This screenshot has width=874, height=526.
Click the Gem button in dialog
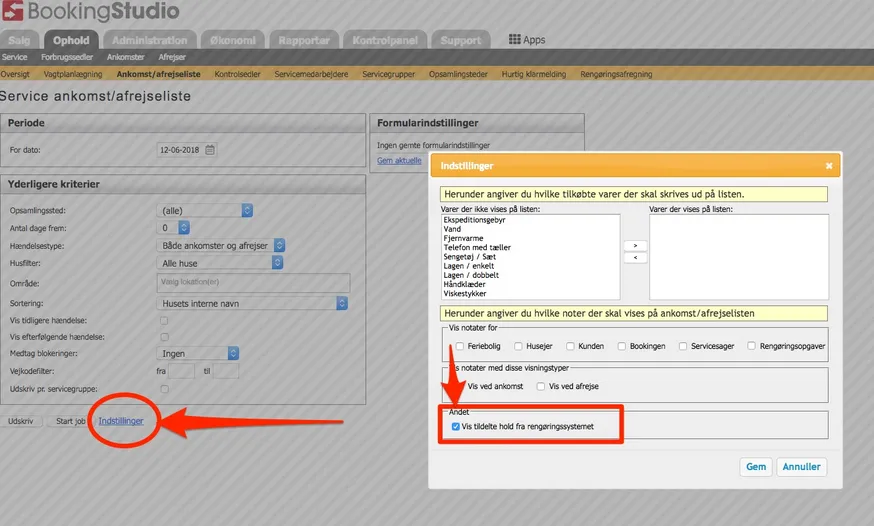pos(756,467)
